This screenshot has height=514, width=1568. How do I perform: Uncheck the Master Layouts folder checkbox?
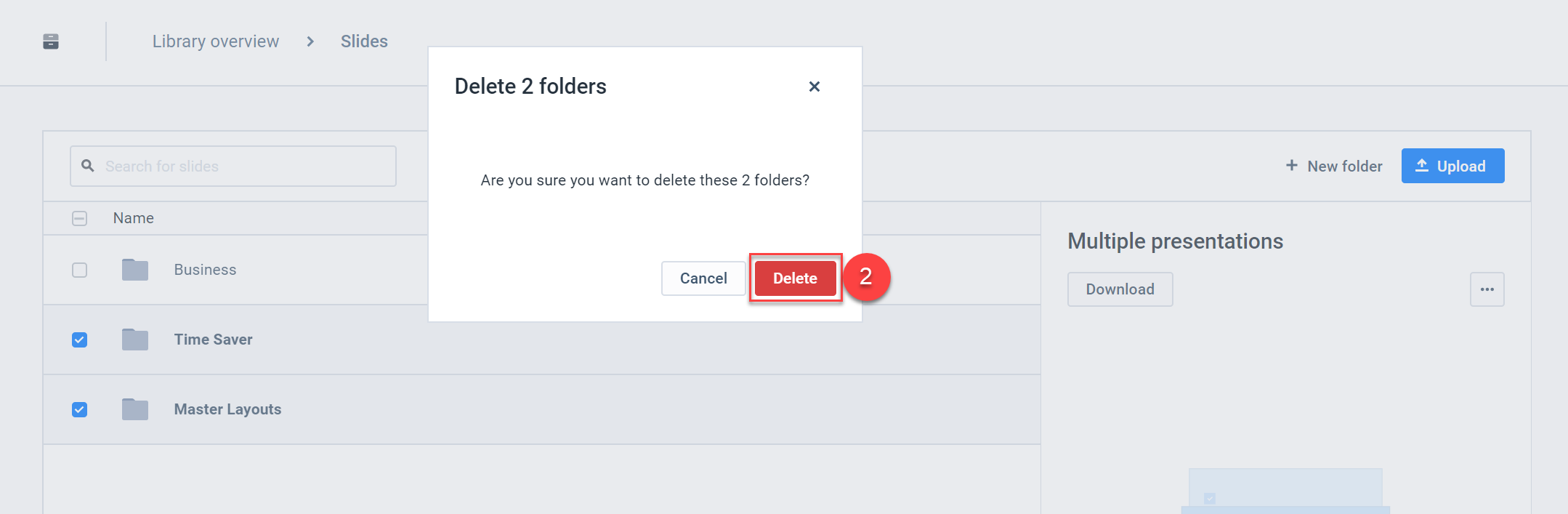79,409
